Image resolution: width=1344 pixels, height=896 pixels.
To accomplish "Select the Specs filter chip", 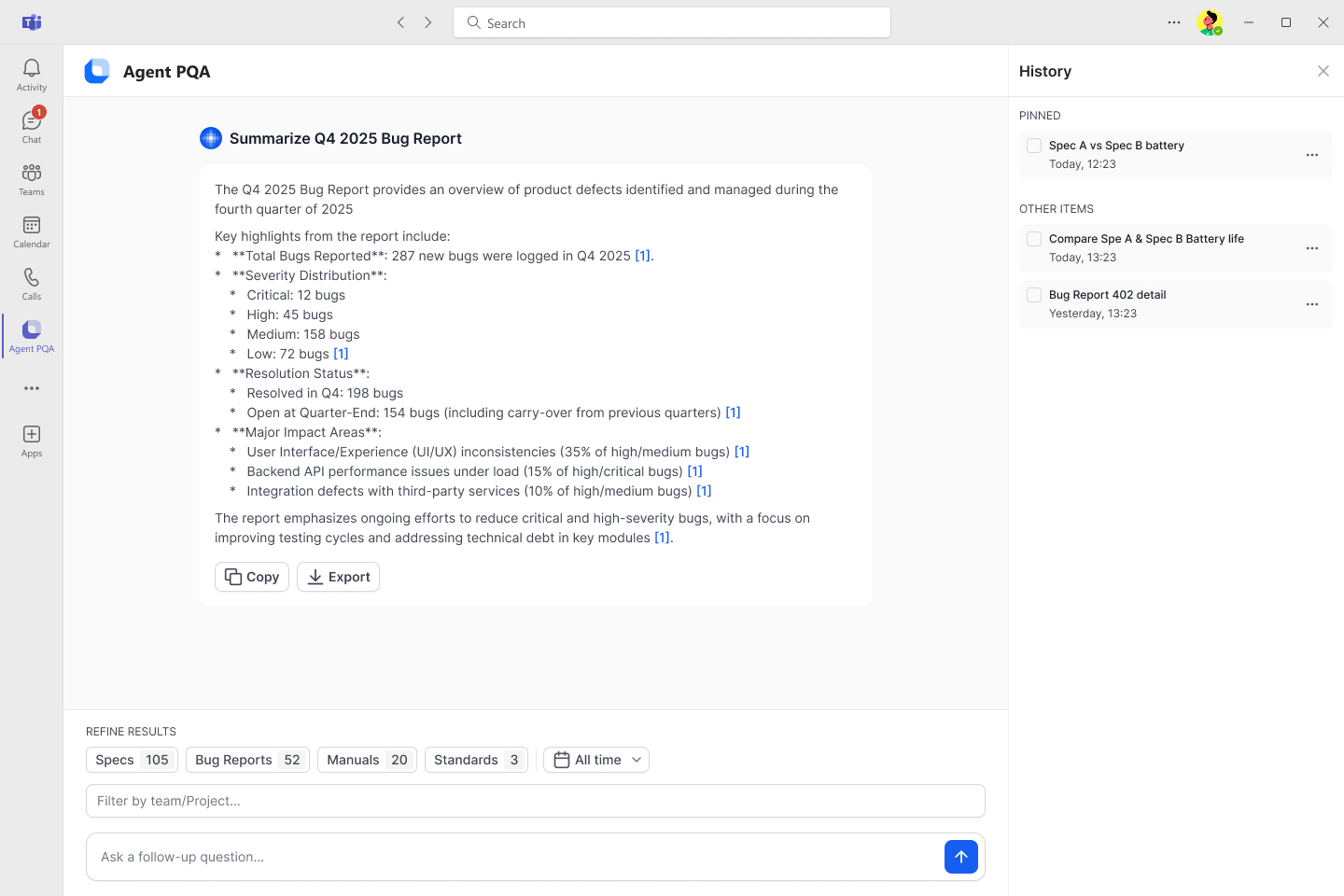I will [132, 760].
